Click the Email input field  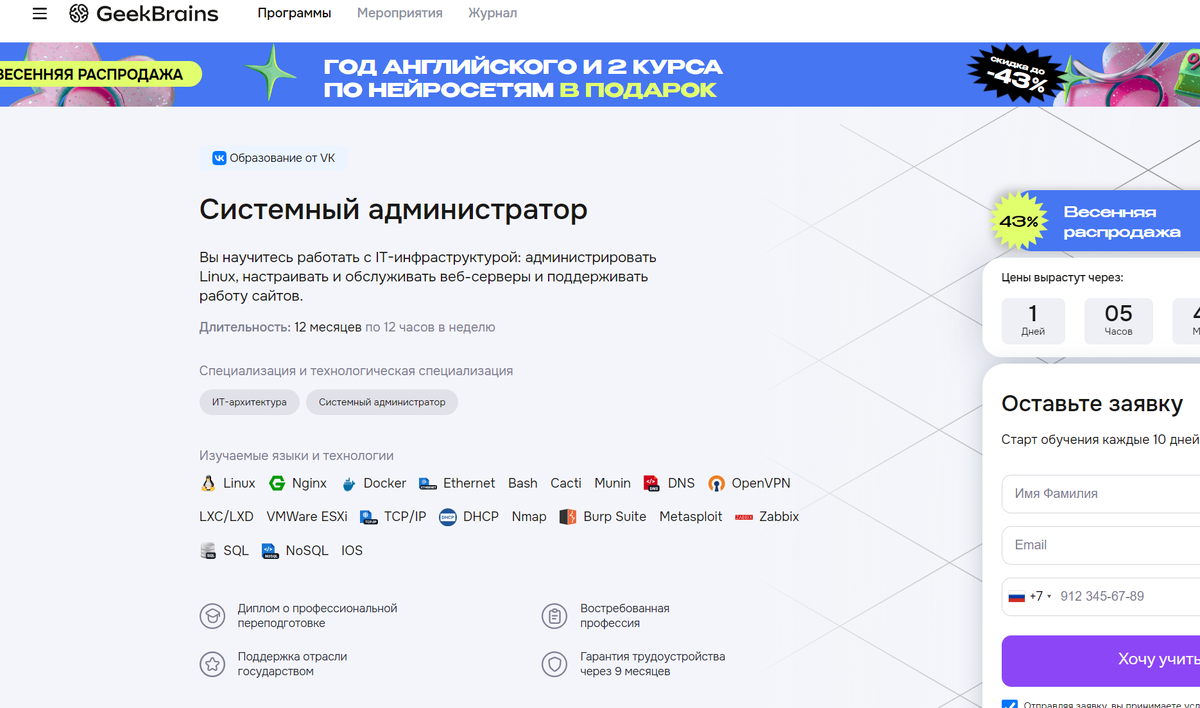coord(1101,545)
